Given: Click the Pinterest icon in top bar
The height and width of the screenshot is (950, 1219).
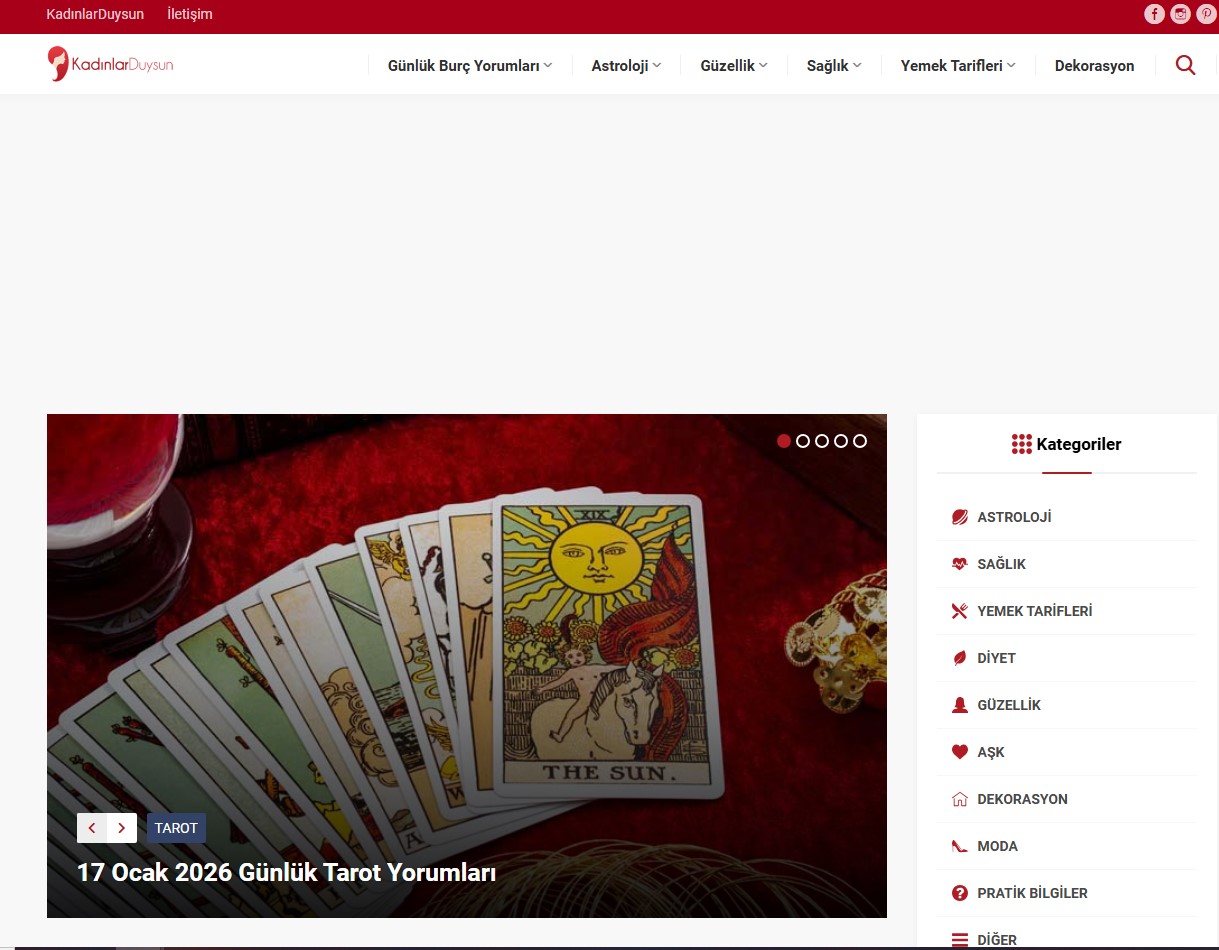Looking at the screenshot, I should [1206, 14].
